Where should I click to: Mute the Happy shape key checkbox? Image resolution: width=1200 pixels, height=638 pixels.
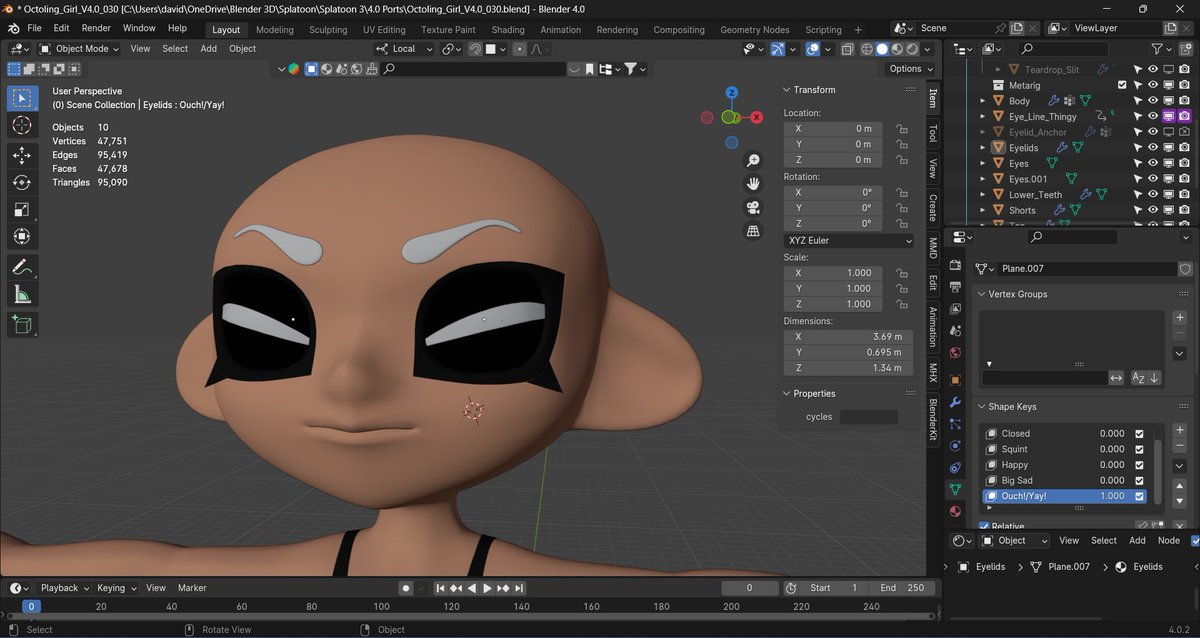[x=1139, y=465]
